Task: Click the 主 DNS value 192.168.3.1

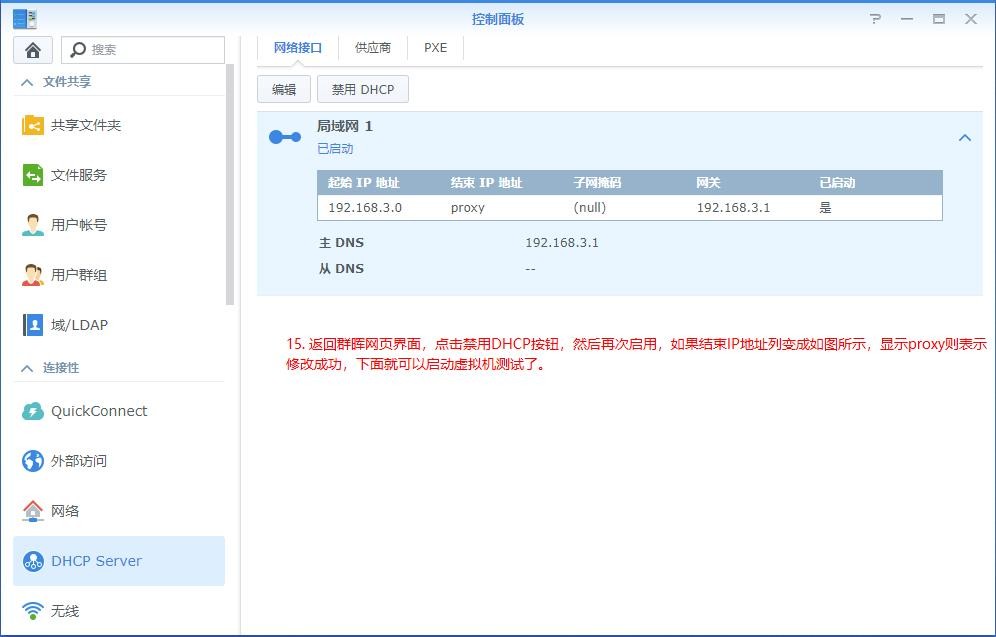Action: (562, 243)
